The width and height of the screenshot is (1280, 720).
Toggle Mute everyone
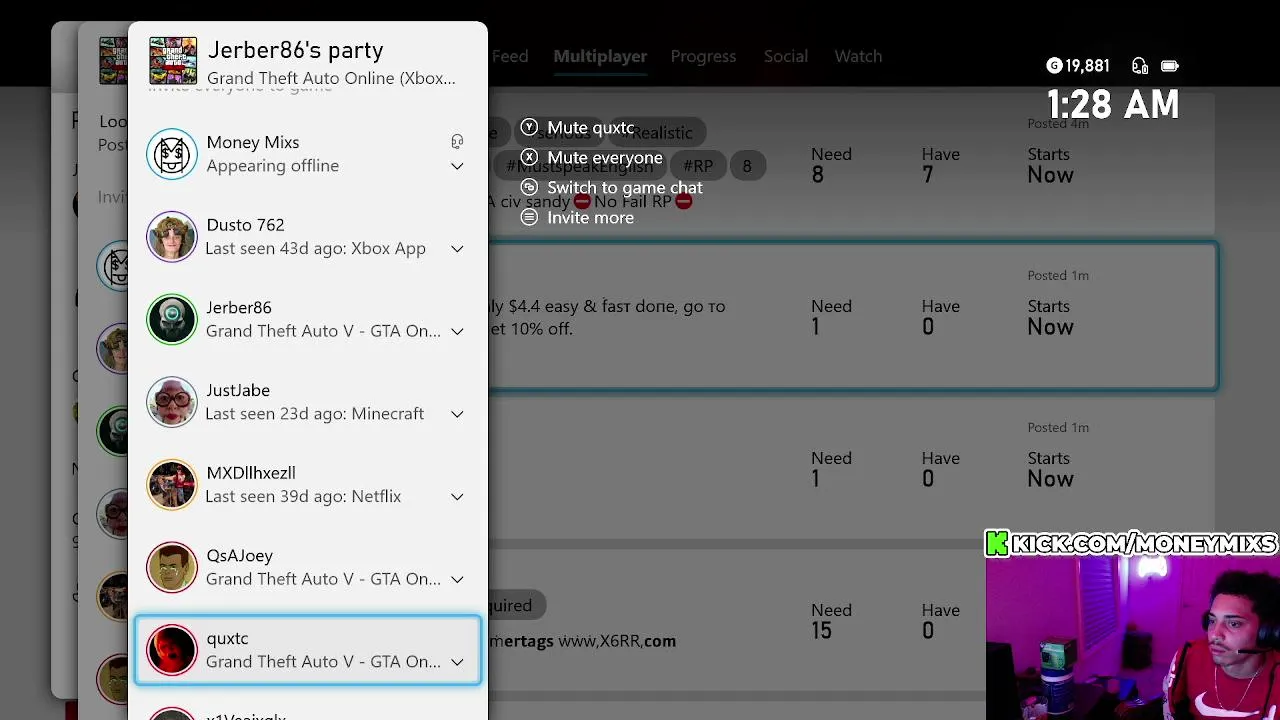(x=604, y=158)
